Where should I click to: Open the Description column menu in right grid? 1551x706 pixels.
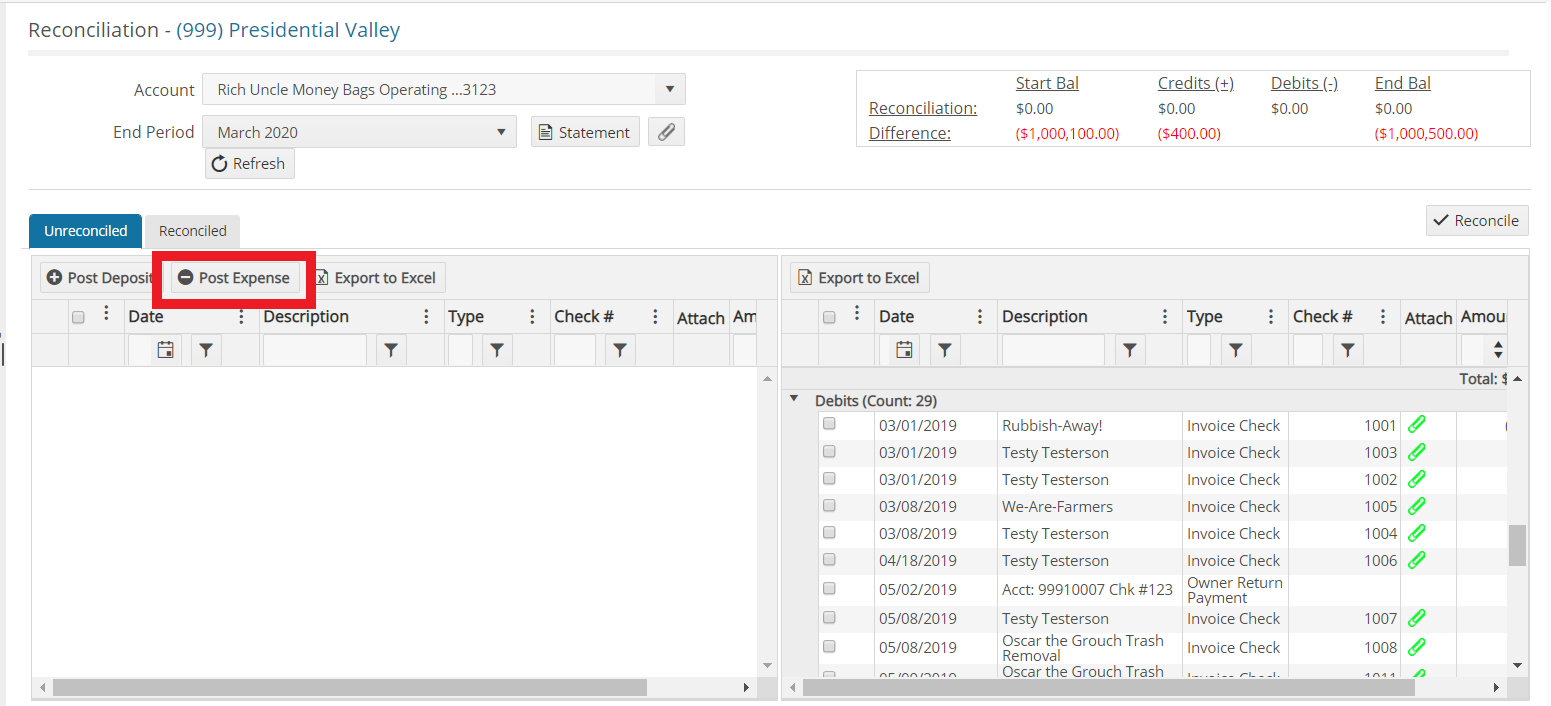point(1165,316)
